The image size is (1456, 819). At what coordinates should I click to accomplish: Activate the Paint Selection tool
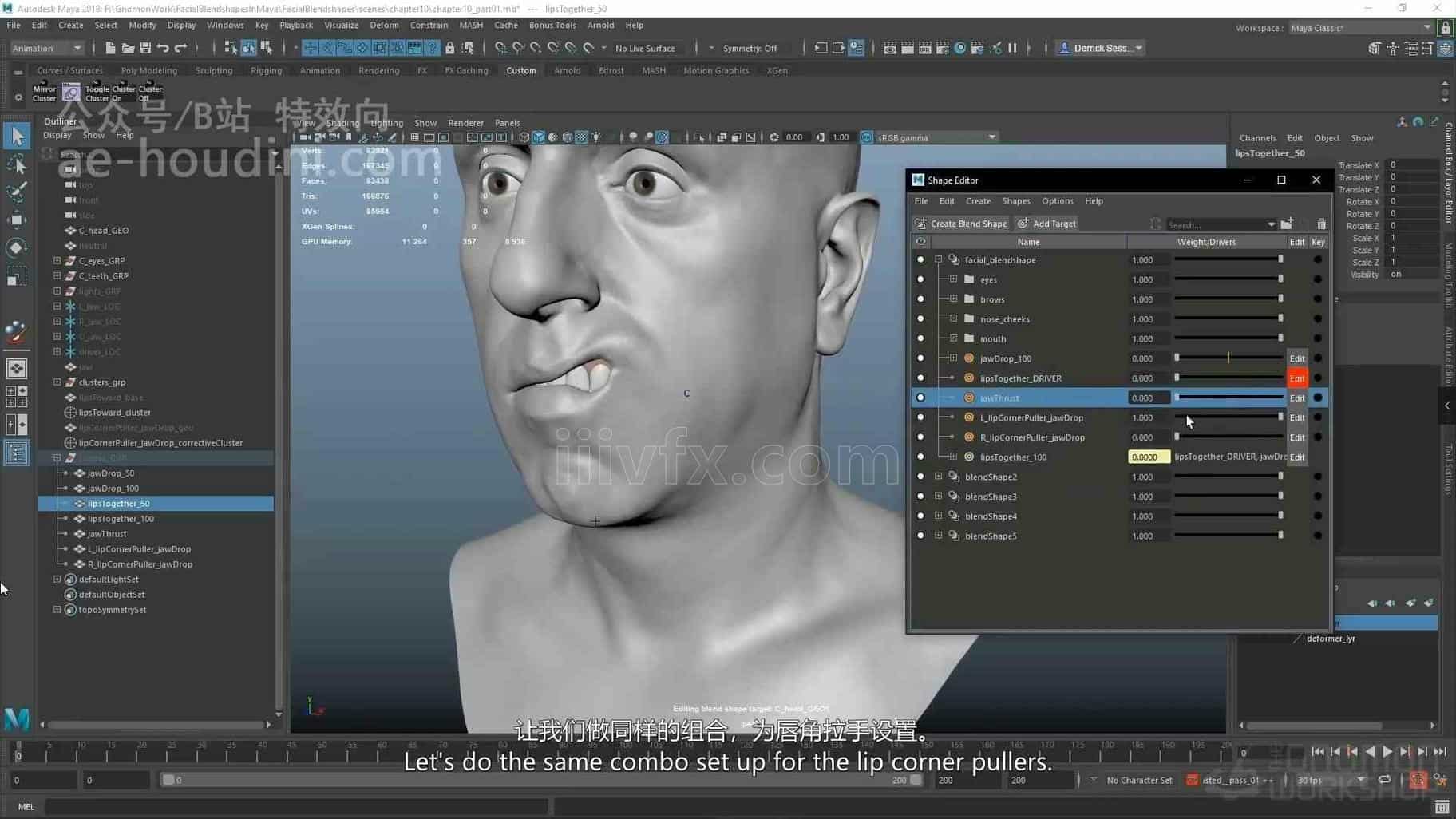pos(17,192)
